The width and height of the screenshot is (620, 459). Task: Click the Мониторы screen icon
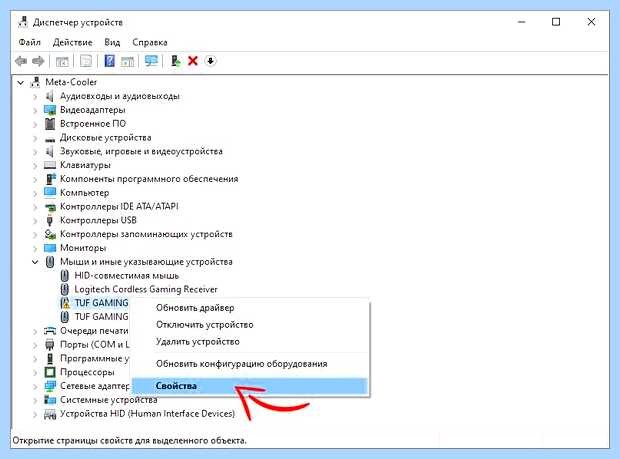(50, 248)
